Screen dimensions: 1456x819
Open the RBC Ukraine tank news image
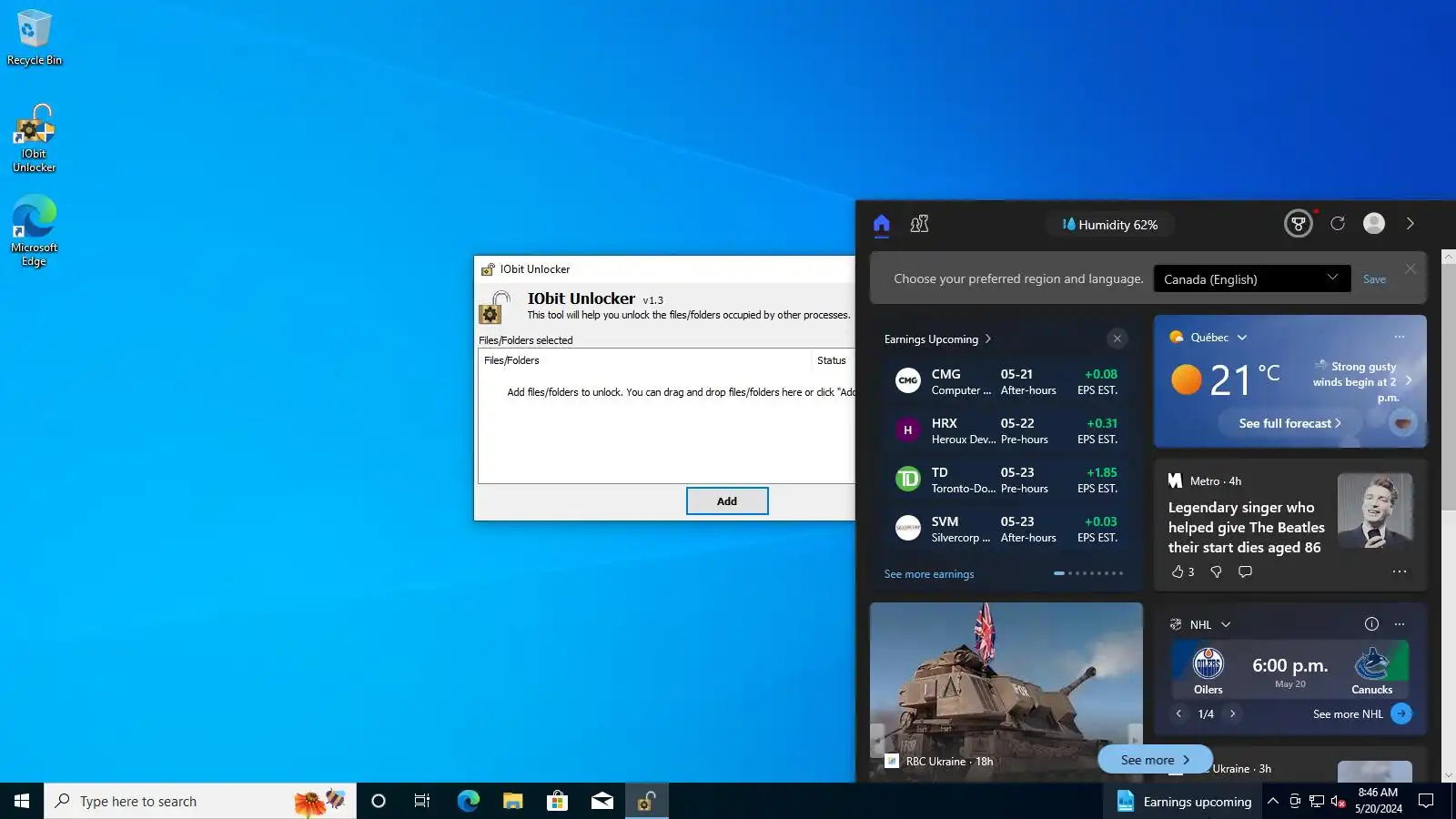(1006, 691)
